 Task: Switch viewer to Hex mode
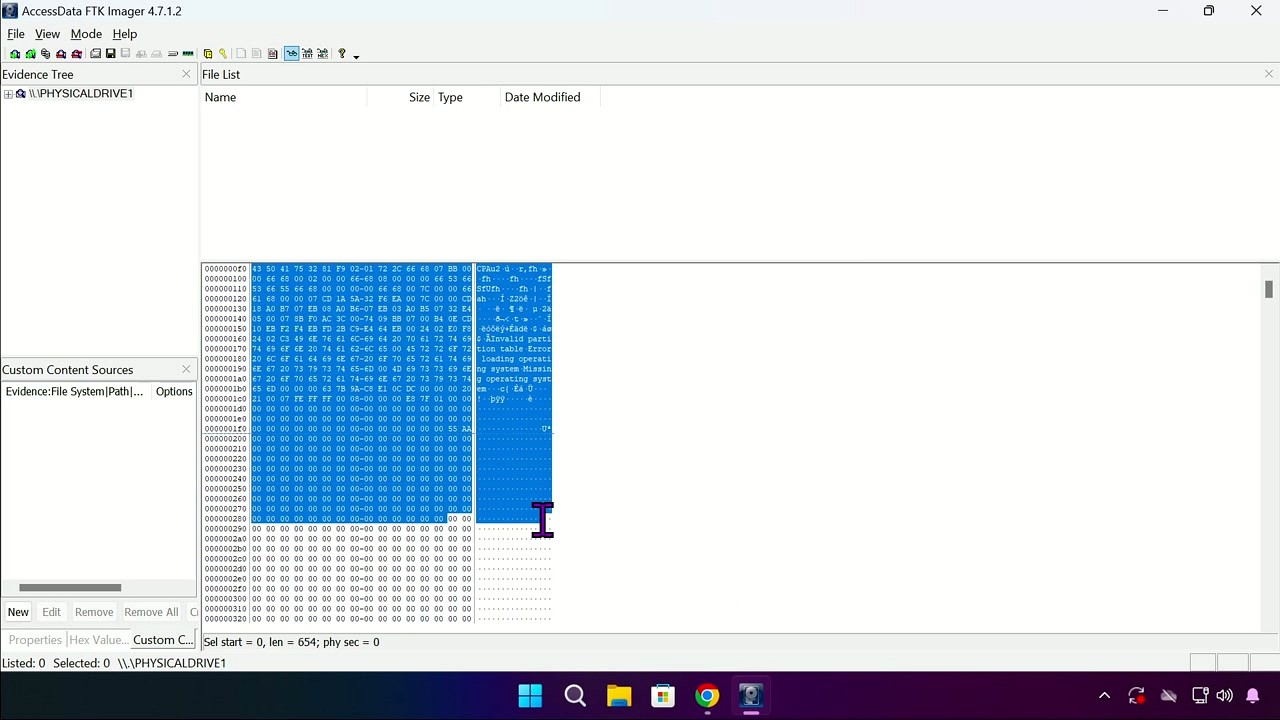click(323, 53)
